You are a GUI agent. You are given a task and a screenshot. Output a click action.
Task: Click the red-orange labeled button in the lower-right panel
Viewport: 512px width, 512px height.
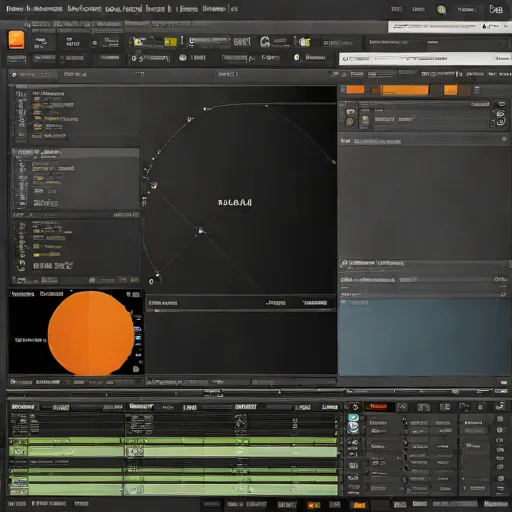click(x=379, y=407)
